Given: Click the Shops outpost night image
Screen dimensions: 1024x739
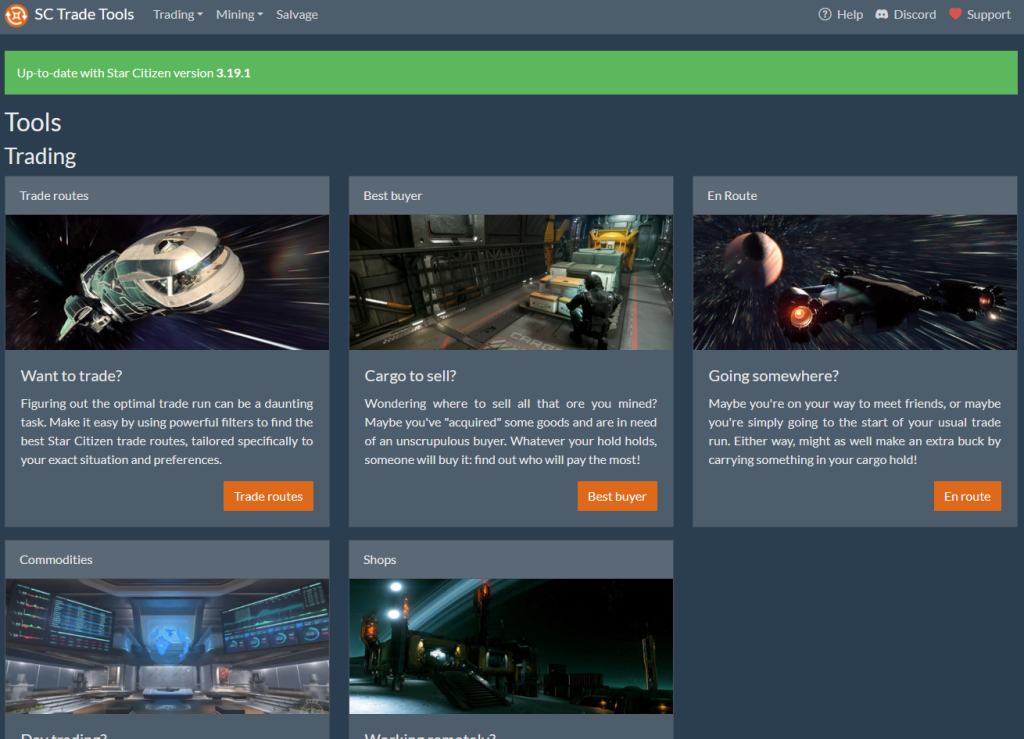Looking at the screenshot, I should click(511, 646).
